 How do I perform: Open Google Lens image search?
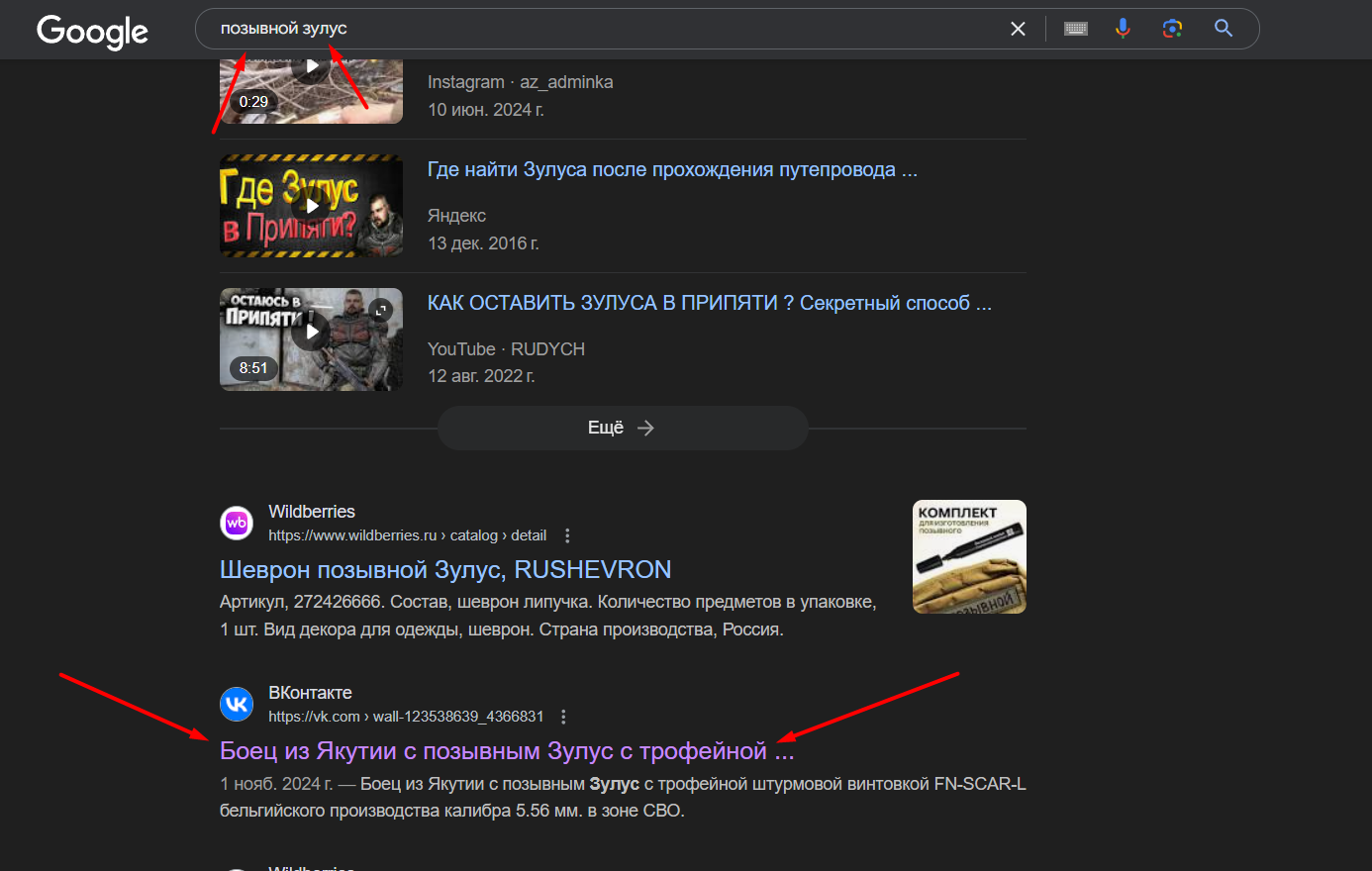pyautogui.click(x=1173, y=29)
